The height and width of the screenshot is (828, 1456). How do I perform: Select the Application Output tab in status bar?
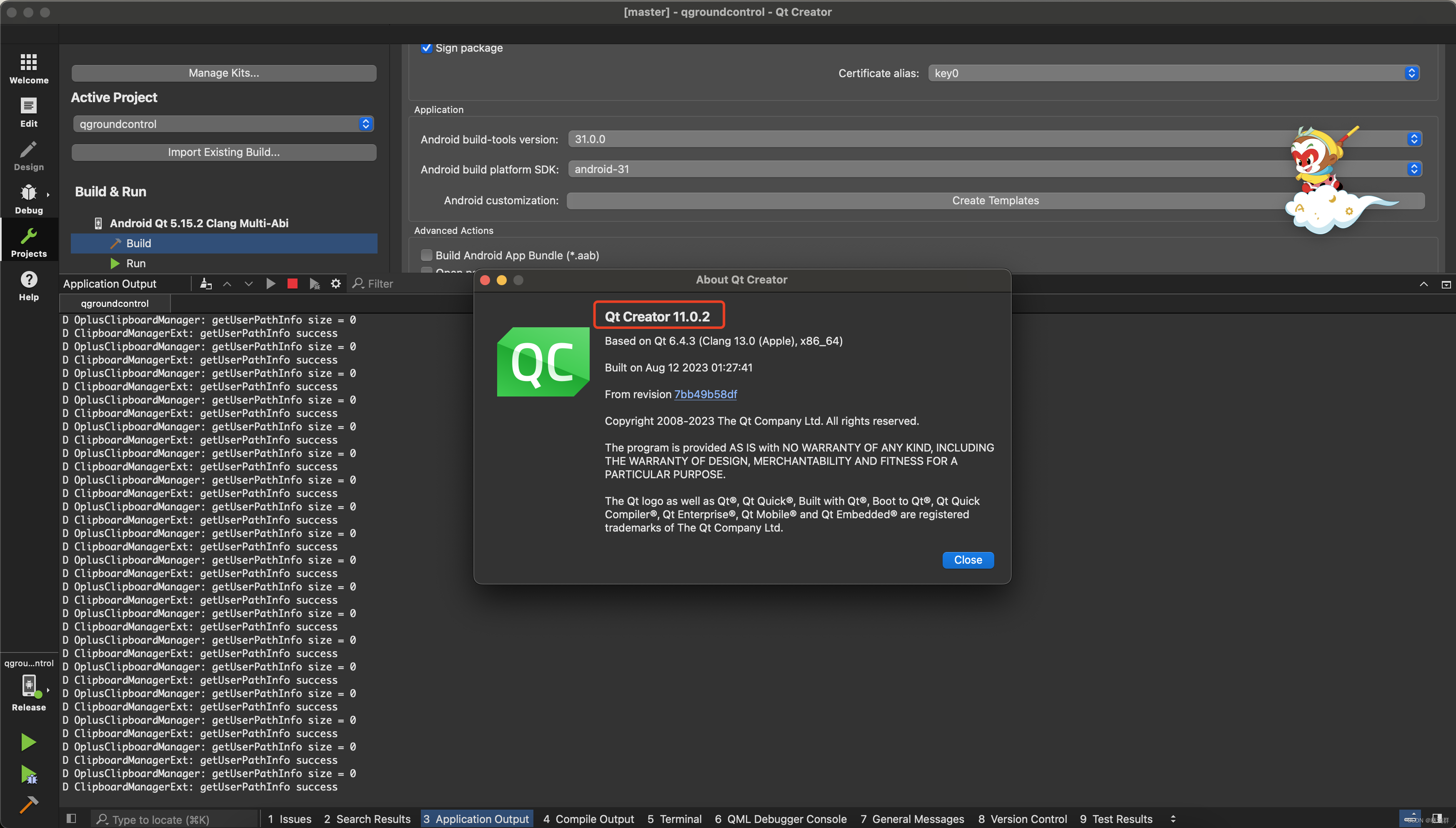point(476,819)
